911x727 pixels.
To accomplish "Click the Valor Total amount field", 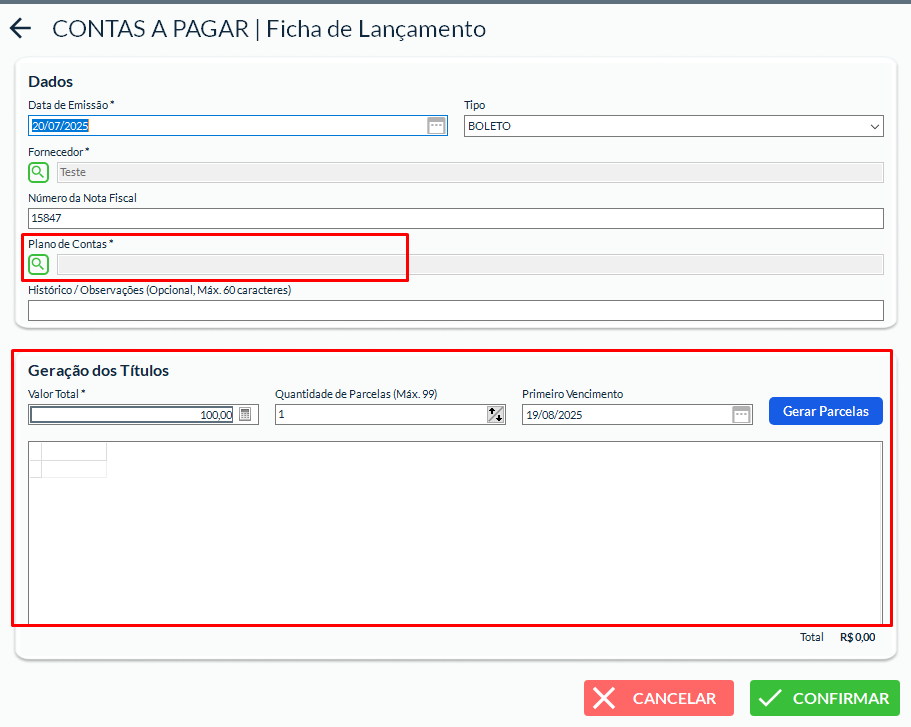I will [132, 414].
